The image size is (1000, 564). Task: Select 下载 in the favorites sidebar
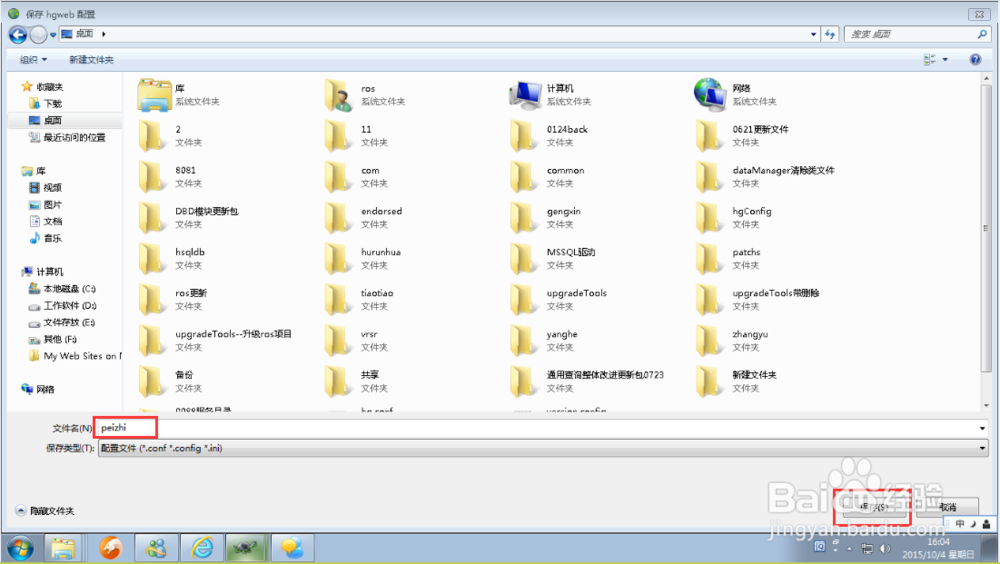46,103
